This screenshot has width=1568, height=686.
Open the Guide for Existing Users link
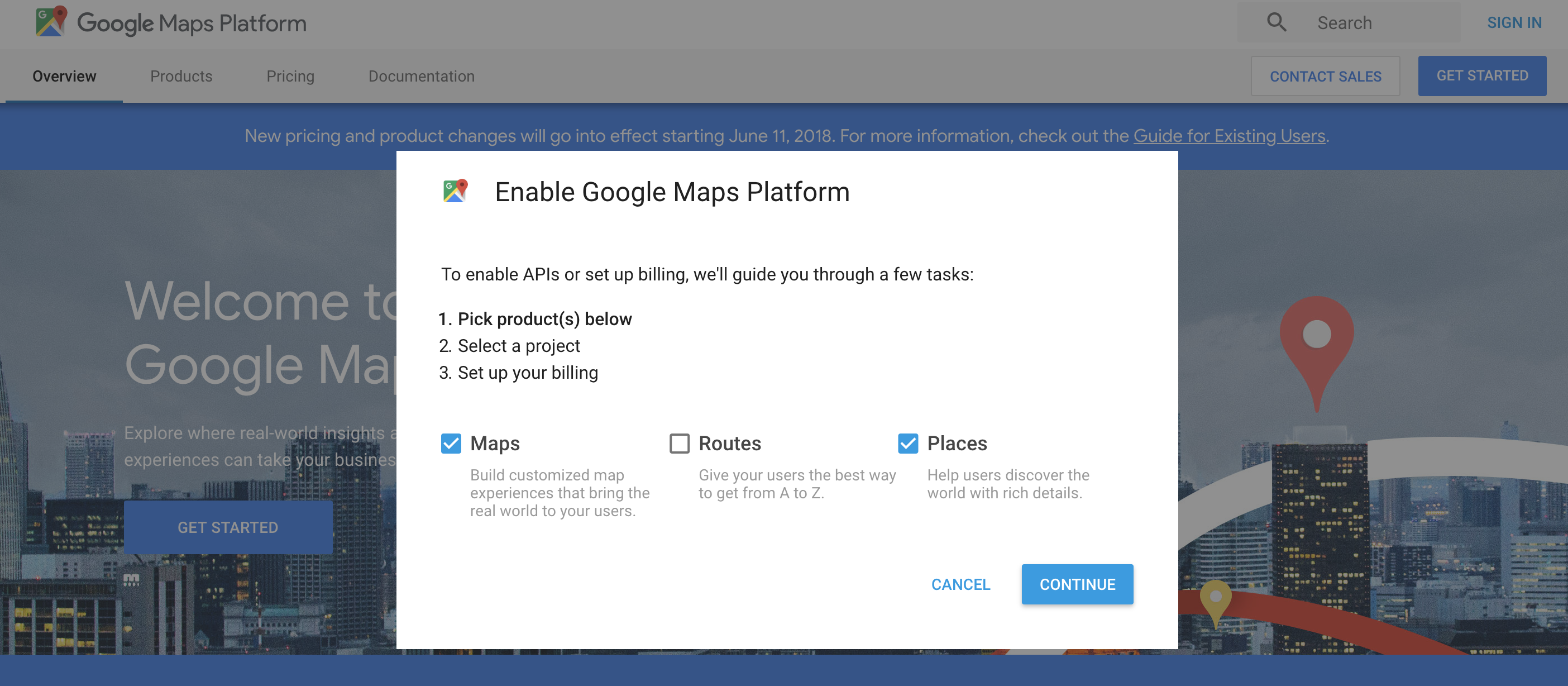click(1228, 136)
